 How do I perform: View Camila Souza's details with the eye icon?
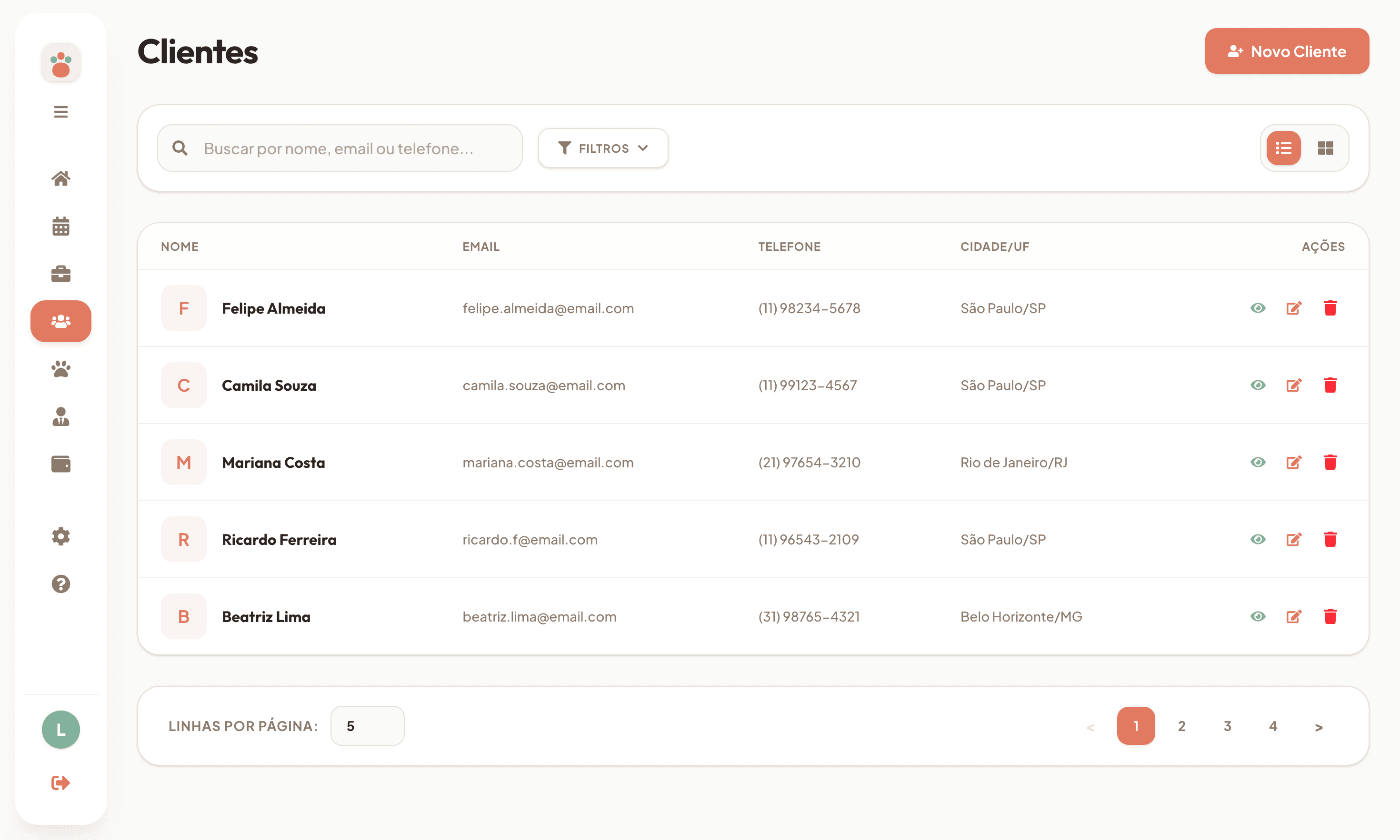(1258, 385)
